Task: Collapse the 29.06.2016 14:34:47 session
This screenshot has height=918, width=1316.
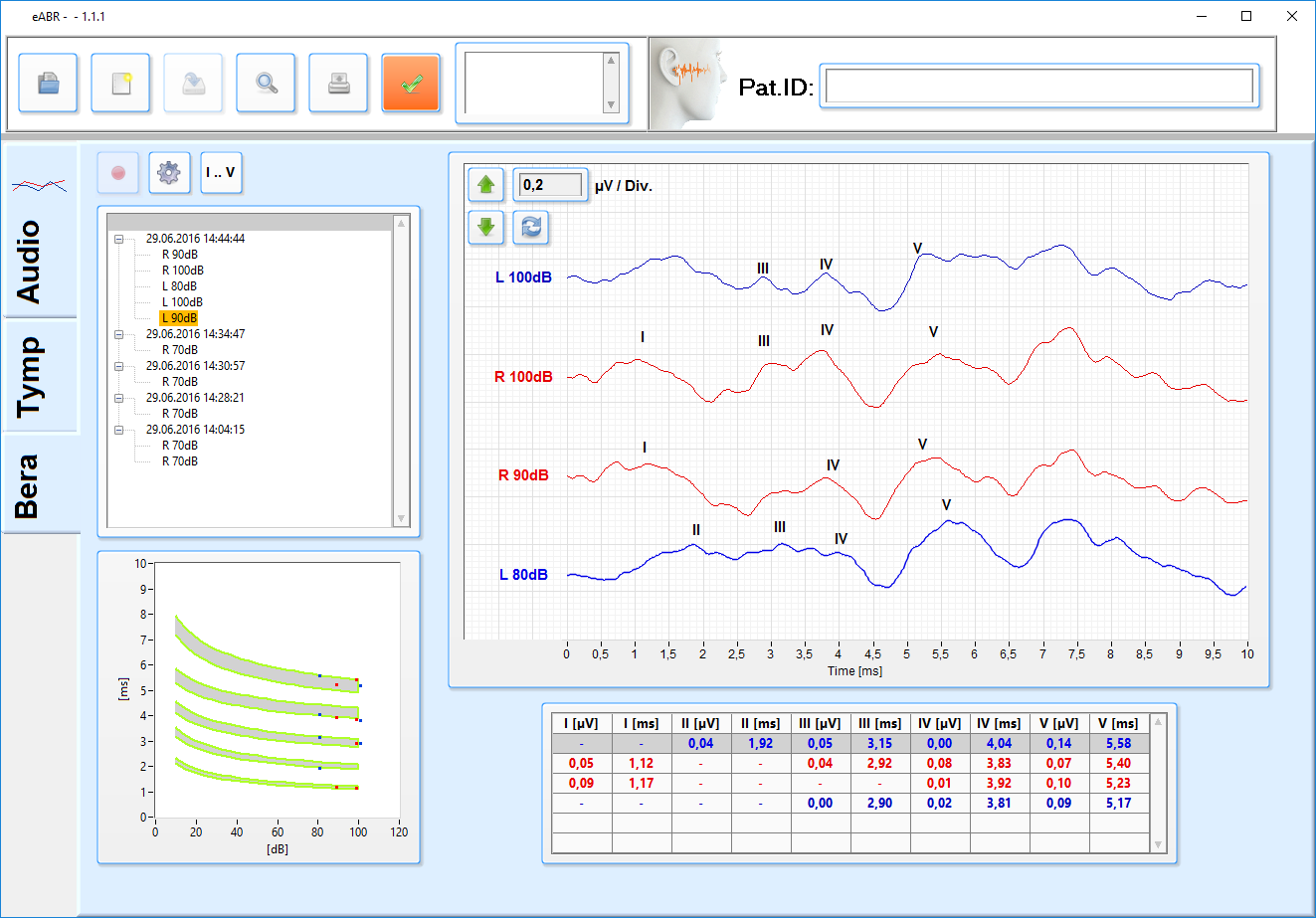Action: (119, 334)
